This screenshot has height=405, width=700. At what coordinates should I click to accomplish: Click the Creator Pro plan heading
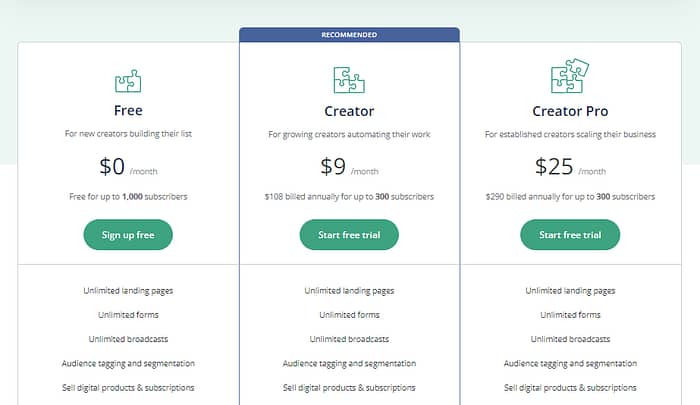pyautogui.click(x=570, y=111)
